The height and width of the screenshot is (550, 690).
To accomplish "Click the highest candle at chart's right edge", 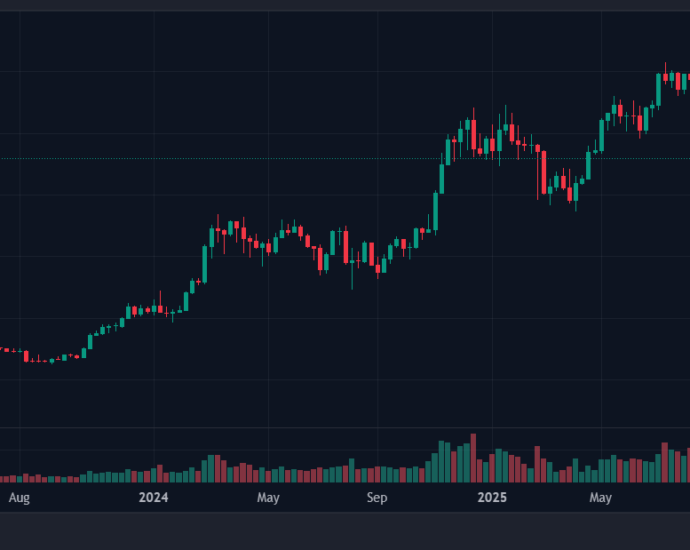I will [x=666, y=77].
